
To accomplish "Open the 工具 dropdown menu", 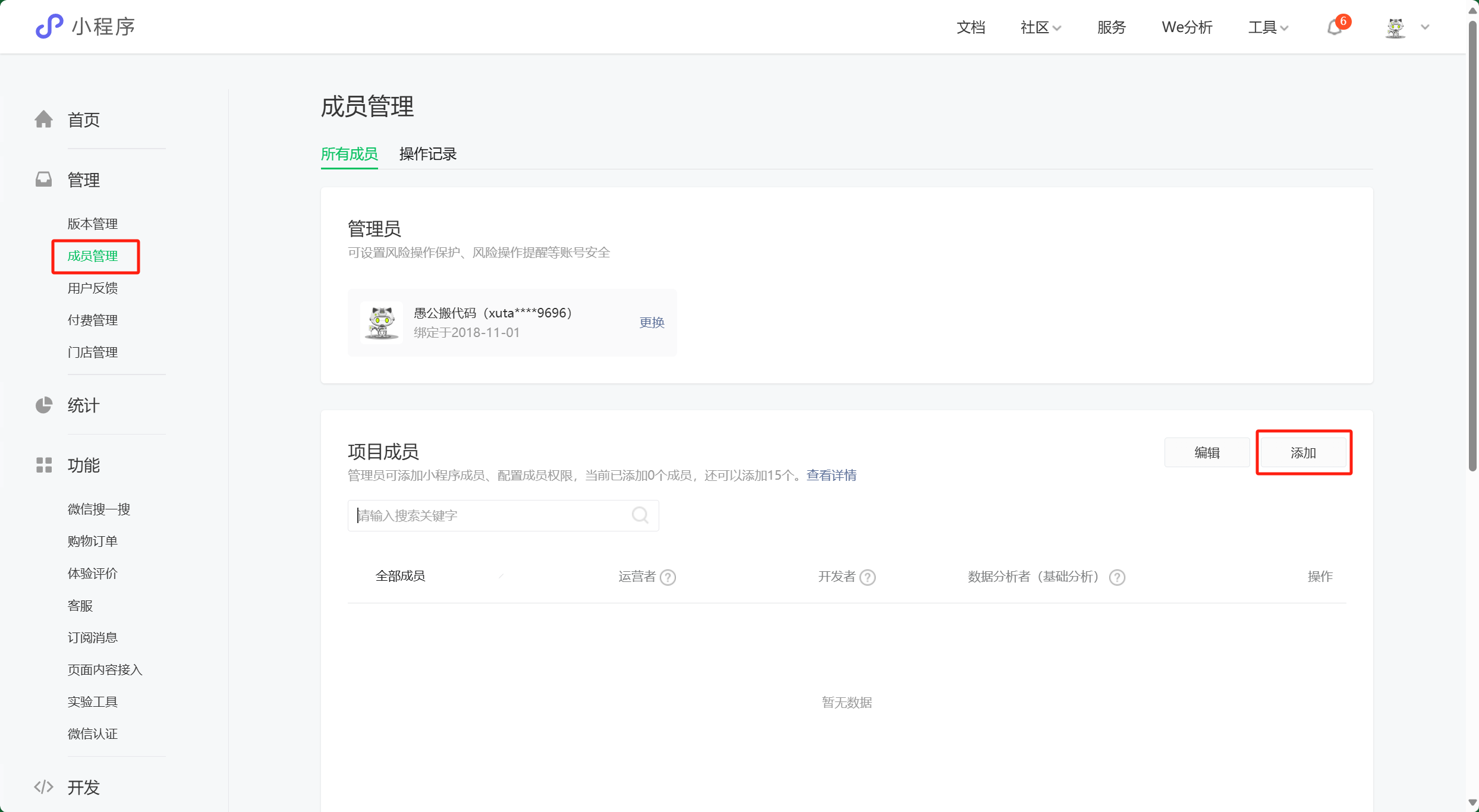I will [x=1267, y=27].
